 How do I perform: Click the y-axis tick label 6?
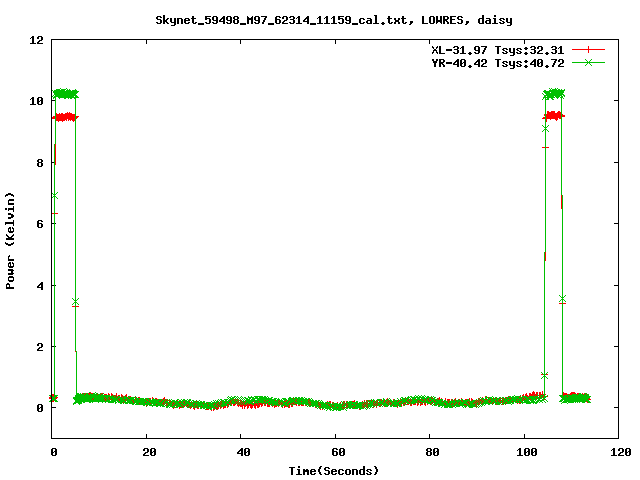pos(40,224)
